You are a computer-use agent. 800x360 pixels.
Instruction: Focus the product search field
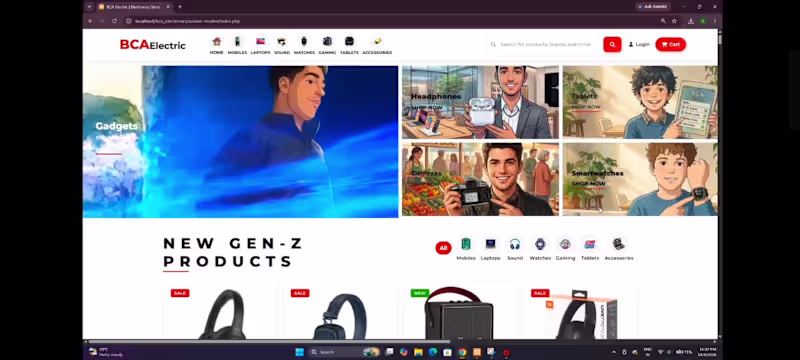coord(545,44)
